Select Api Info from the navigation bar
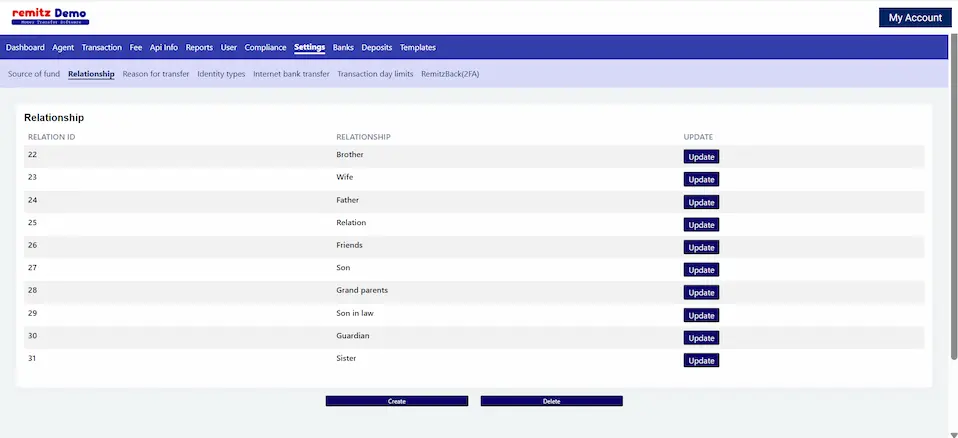958x438 pixels. click(x=164, y=47)
